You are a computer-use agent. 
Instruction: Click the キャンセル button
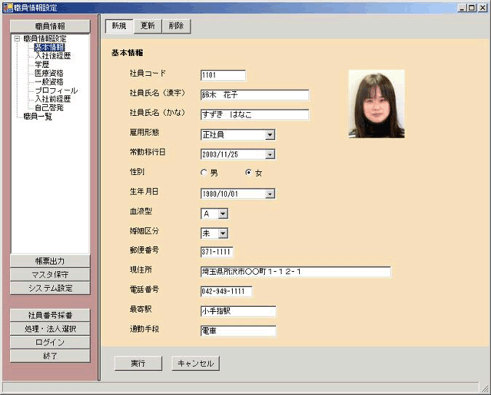pyautogui.click(x=196, y=363)
